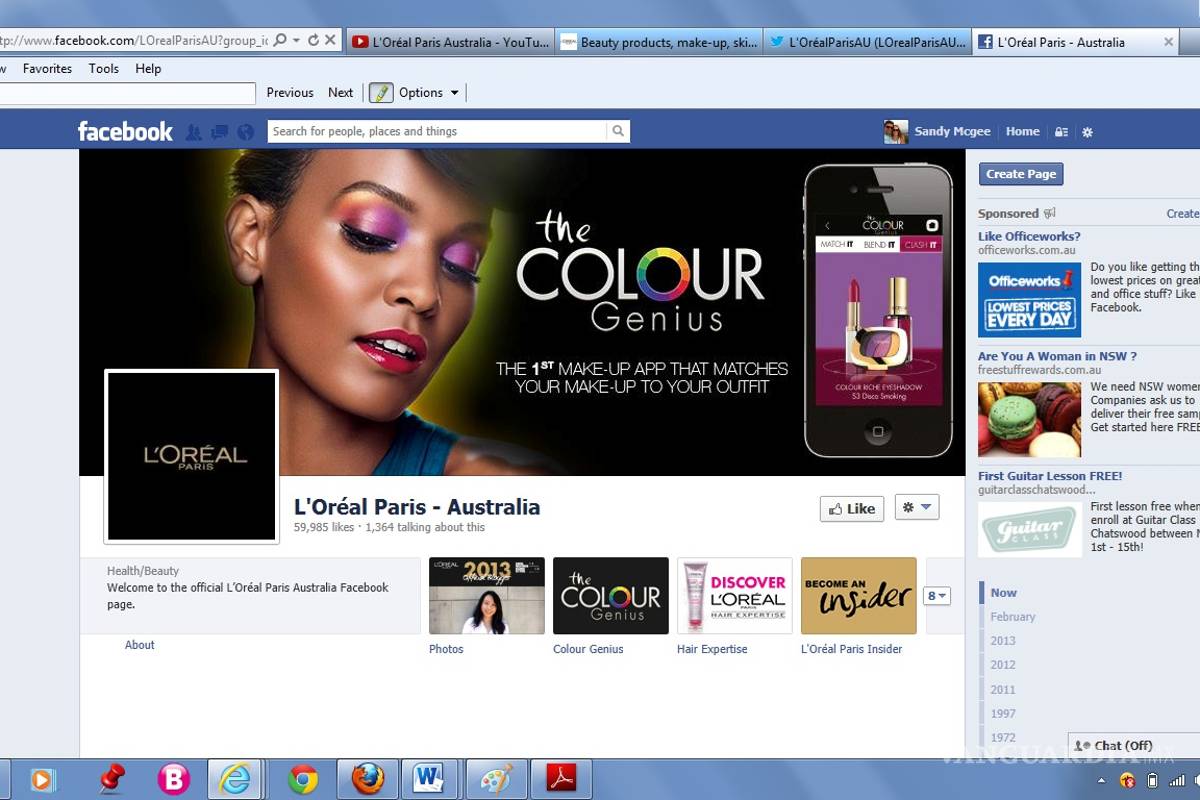Switch to the L'OréalParisAU Twitter tab
The height and width of the screenshot is (800, 1200).
tap(867, 41)
